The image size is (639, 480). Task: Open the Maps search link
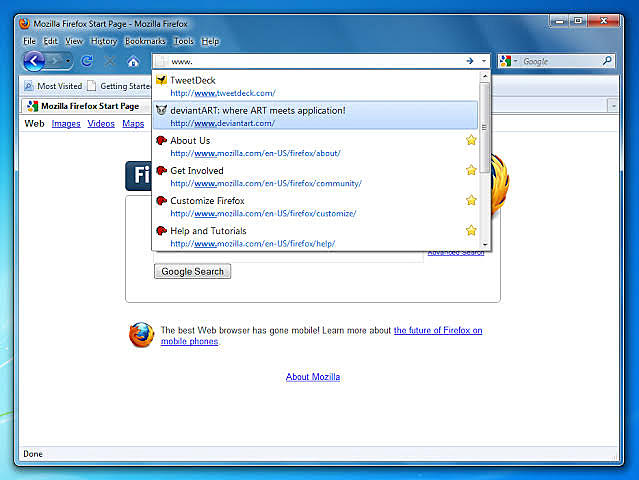pos(133,123)
